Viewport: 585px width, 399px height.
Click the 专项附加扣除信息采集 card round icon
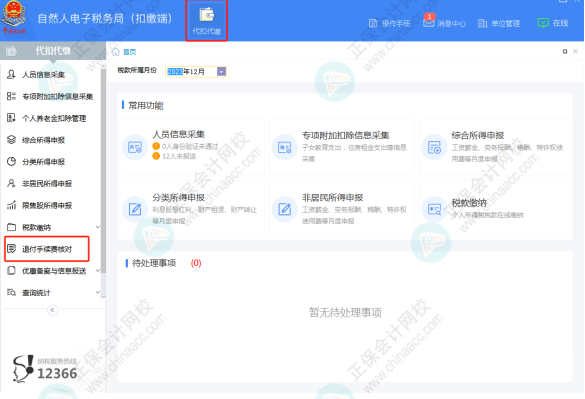pos(284,147)
